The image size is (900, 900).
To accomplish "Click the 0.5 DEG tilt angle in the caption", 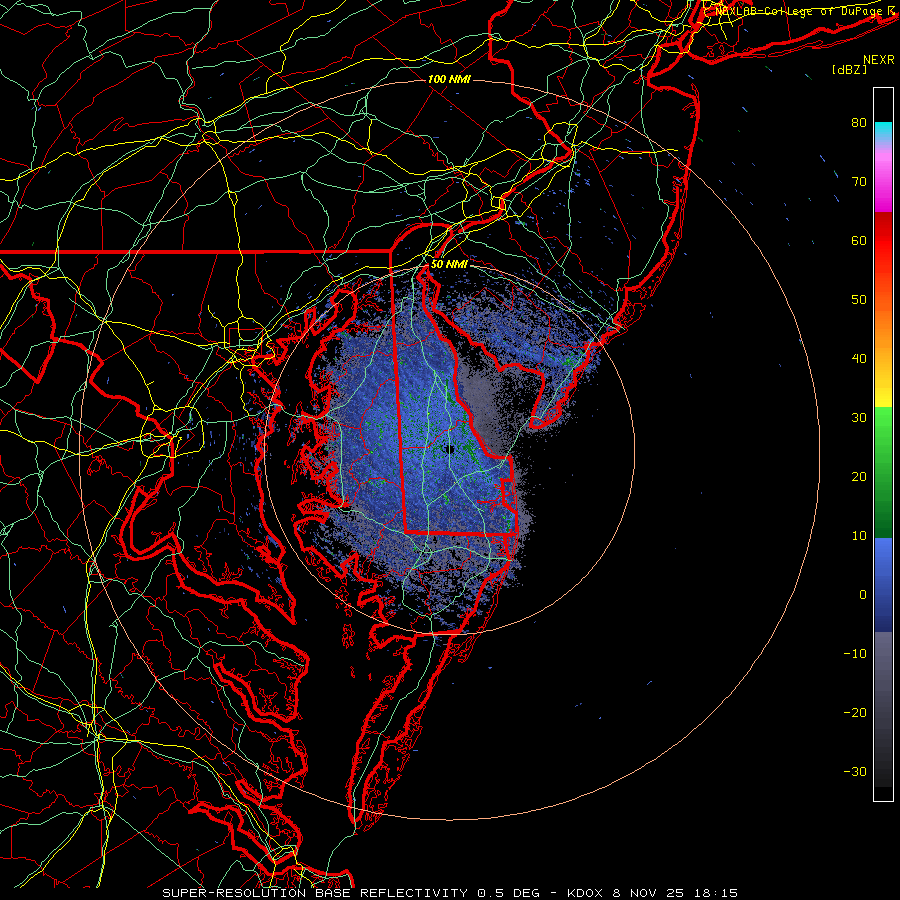I will coord(509,893).
